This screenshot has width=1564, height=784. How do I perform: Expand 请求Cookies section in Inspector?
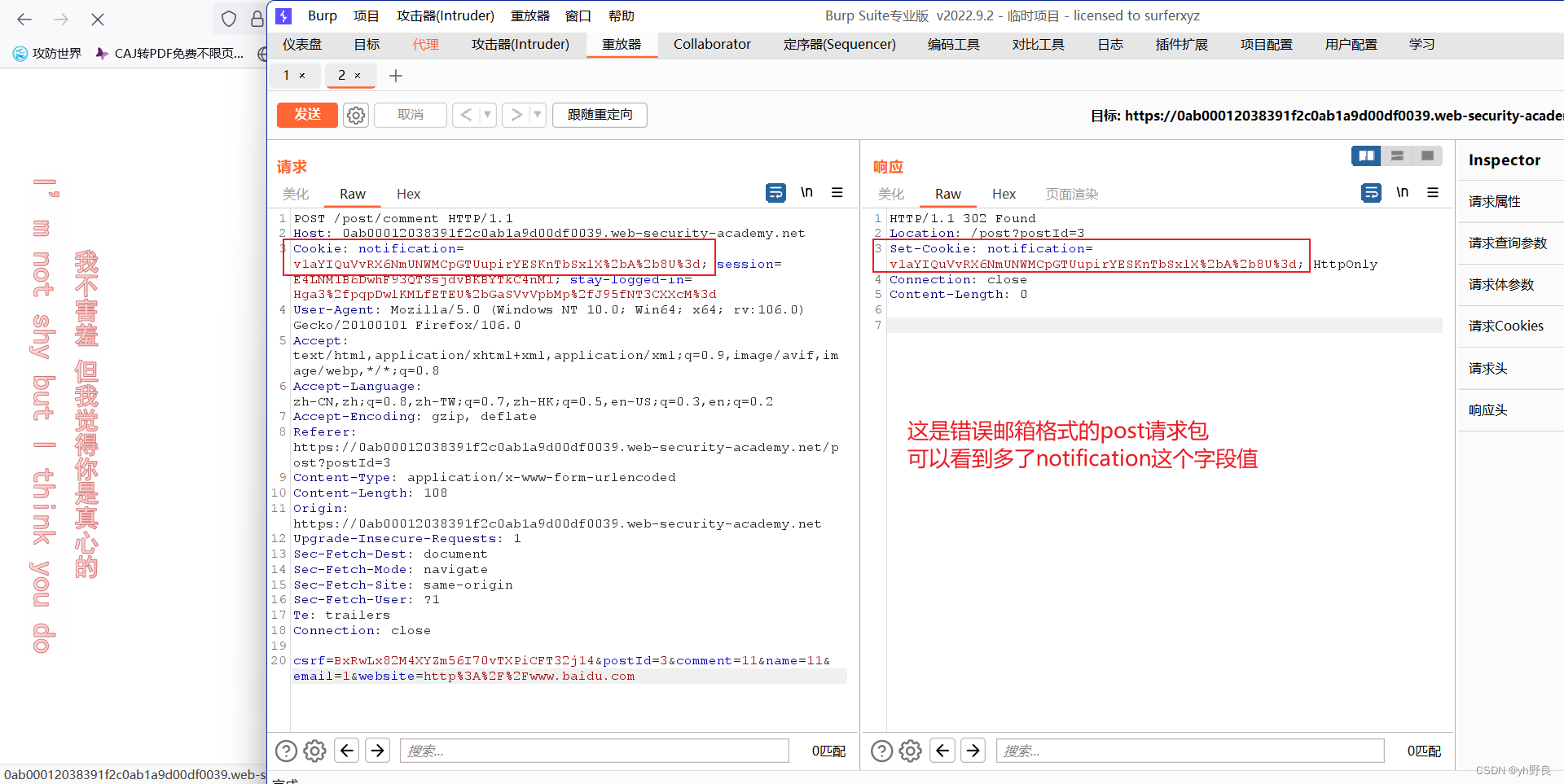point(1511,326)
